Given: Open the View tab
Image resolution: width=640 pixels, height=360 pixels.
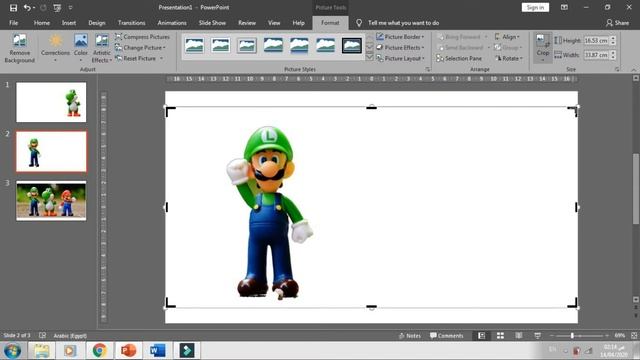Looking at the screenshot, I should point(274,23).
